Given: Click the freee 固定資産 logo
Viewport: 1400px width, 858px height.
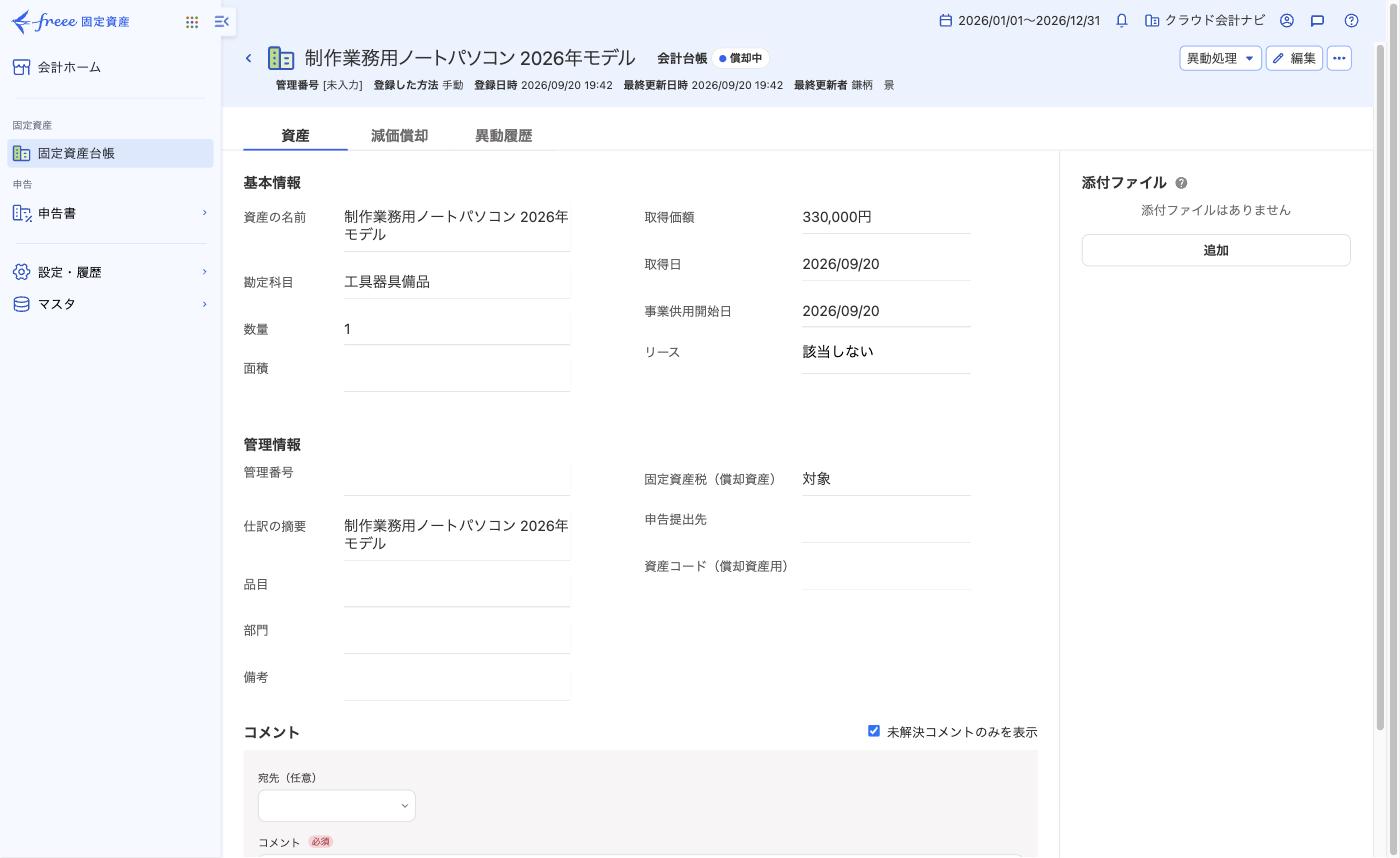Looking at the screenshot, I should [x=70, y=21].
